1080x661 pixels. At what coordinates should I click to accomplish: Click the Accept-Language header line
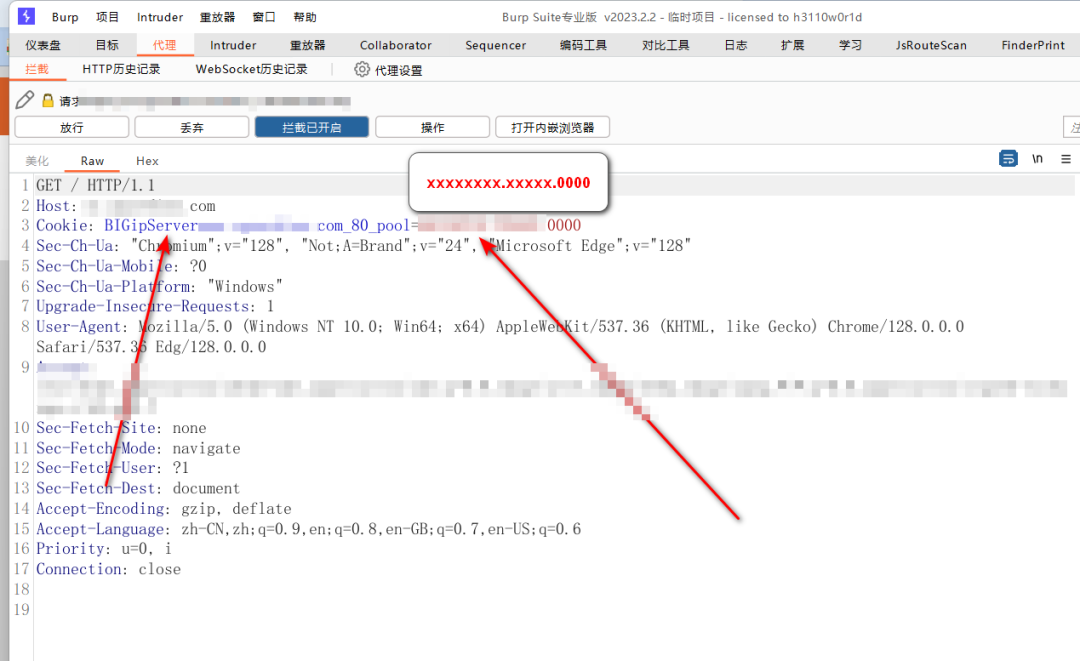[x=309, y=529]
